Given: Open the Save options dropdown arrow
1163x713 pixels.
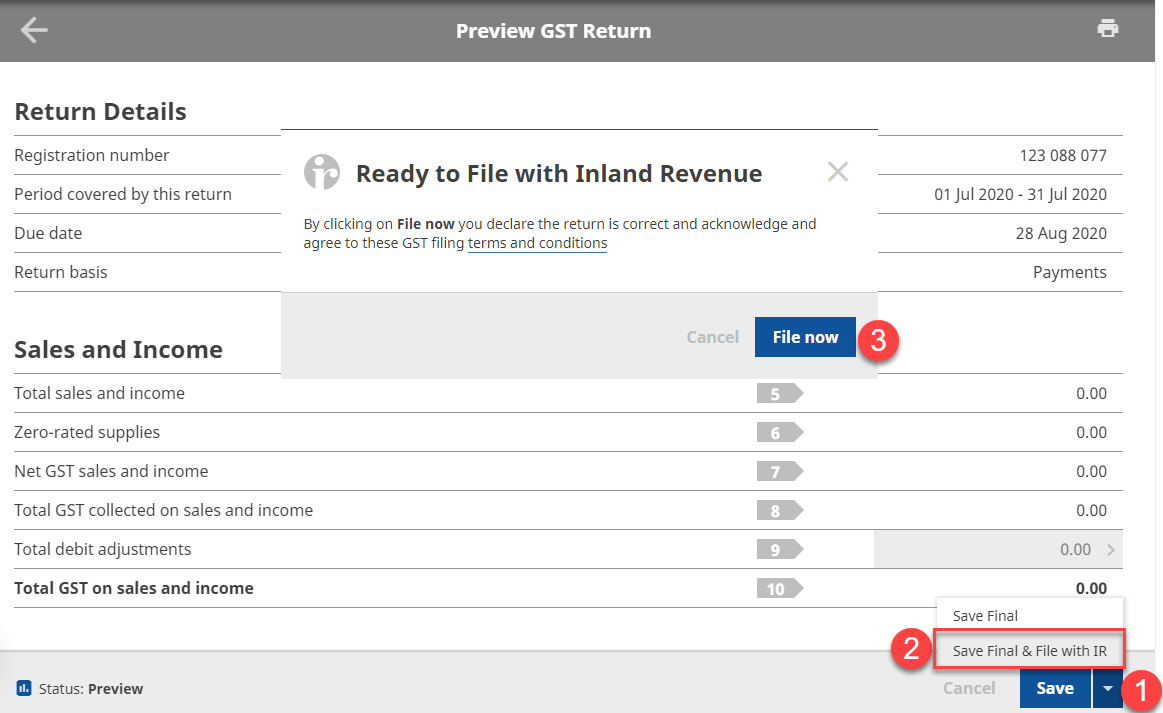Looking at the screenshot, I should 1107,688.
